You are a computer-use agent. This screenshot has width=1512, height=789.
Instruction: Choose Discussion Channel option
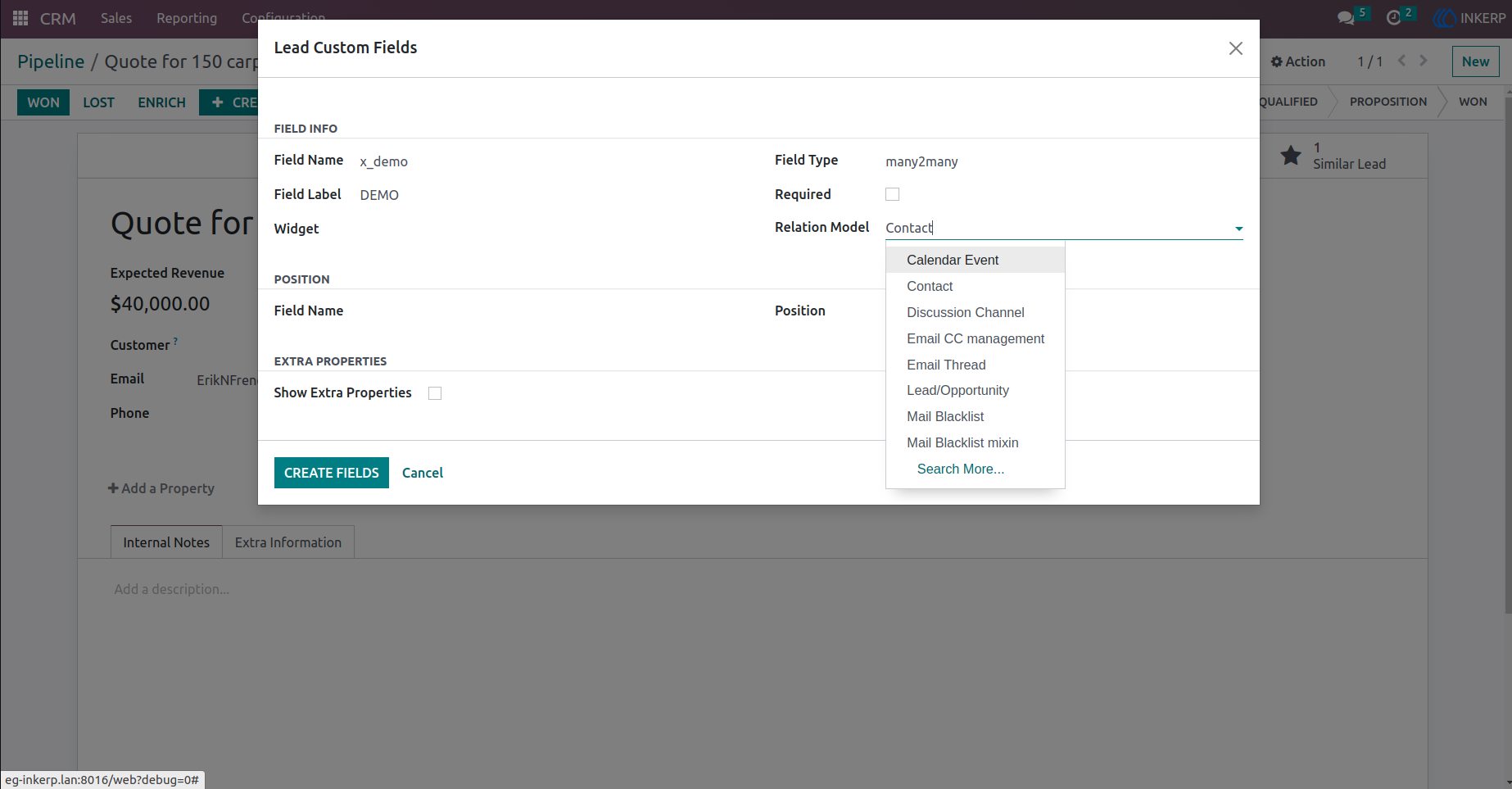click(976, 312)
